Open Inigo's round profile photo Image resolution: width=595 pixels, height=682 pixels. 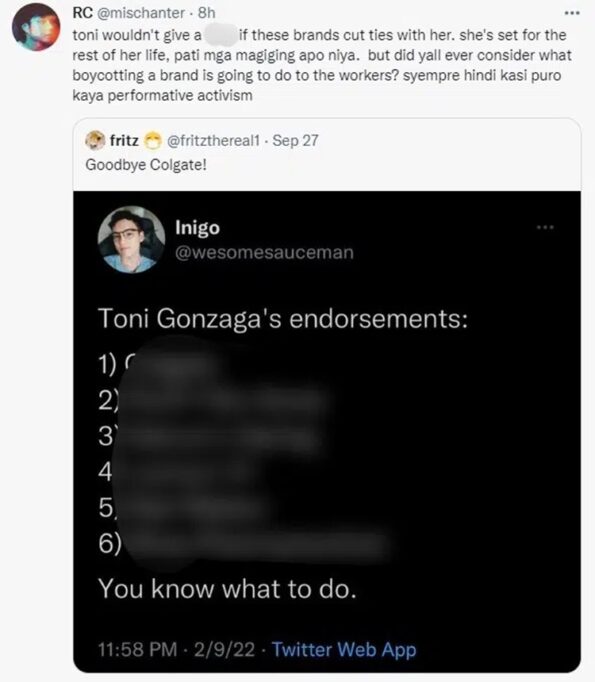pos(131,240)
